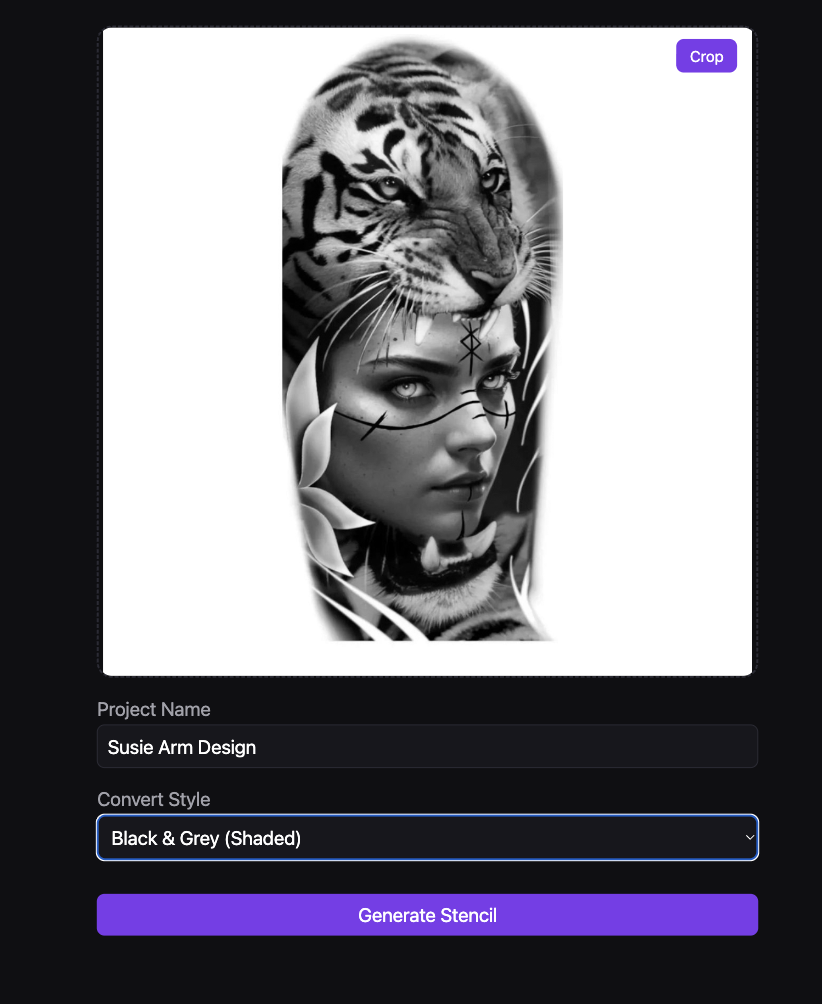822x1004 pixels.
Task: Click the empty white area left of the tattoo
Action: point(192,352)
